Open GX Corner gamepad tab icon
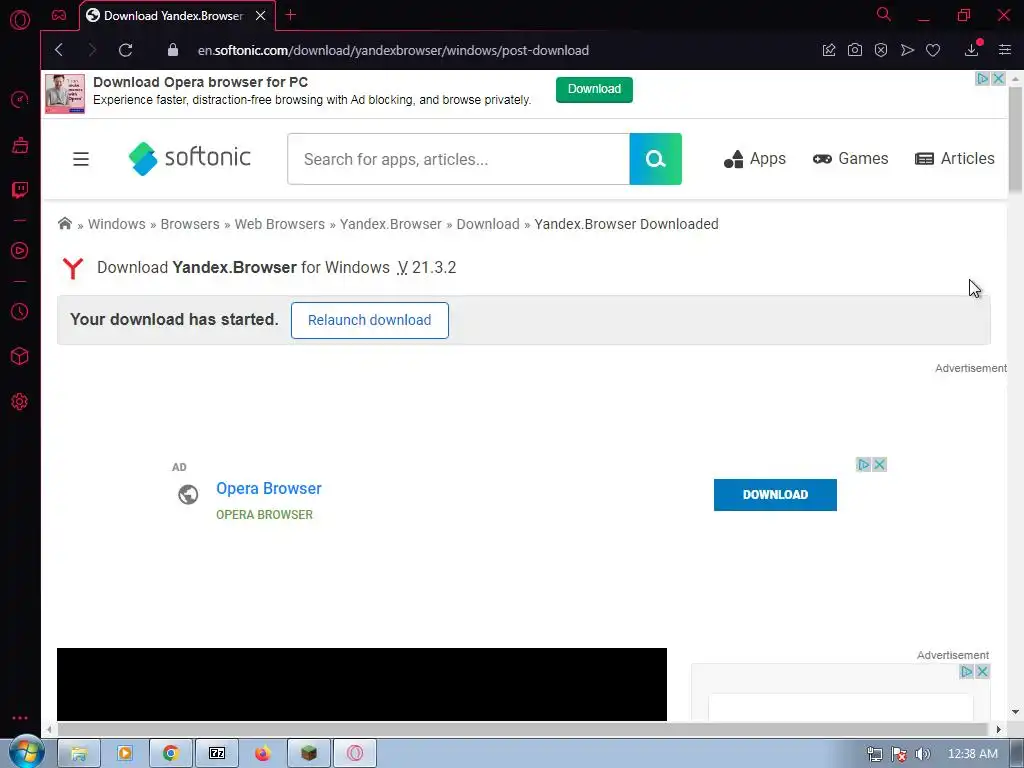This screenshot has width=1024, height=768. coord(59,15)
